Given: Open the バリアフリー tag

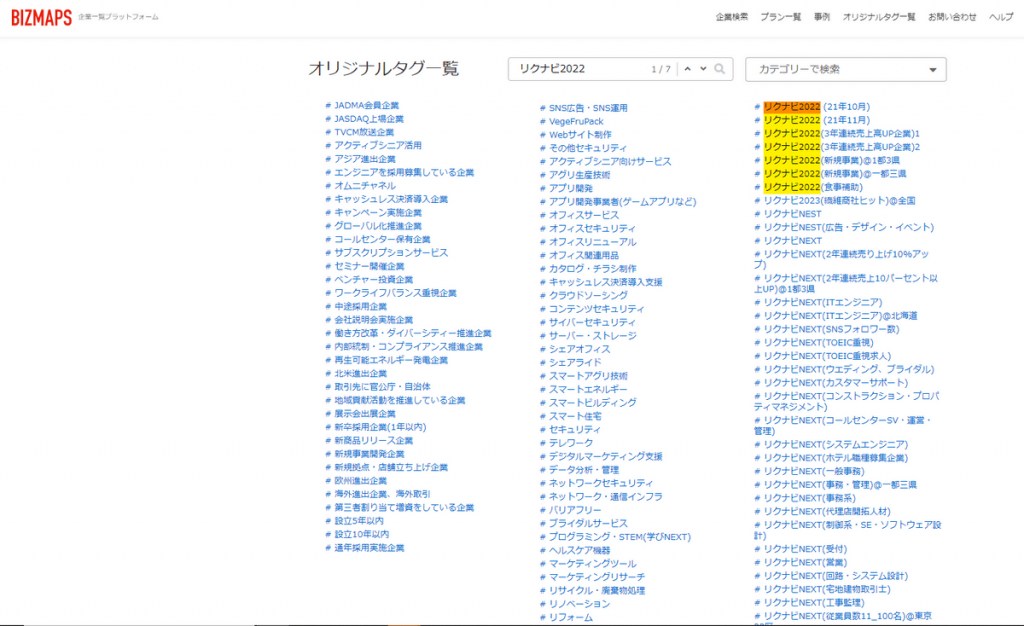Looking at the screenshot, I should click(x=575, y=510).
